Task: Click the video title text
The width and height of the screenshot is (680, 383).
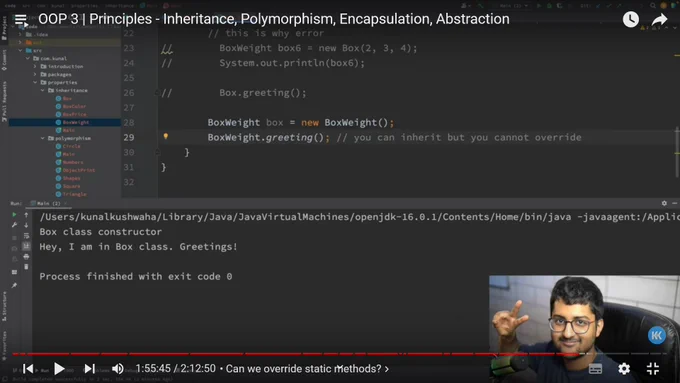Action: coord(274,19)
